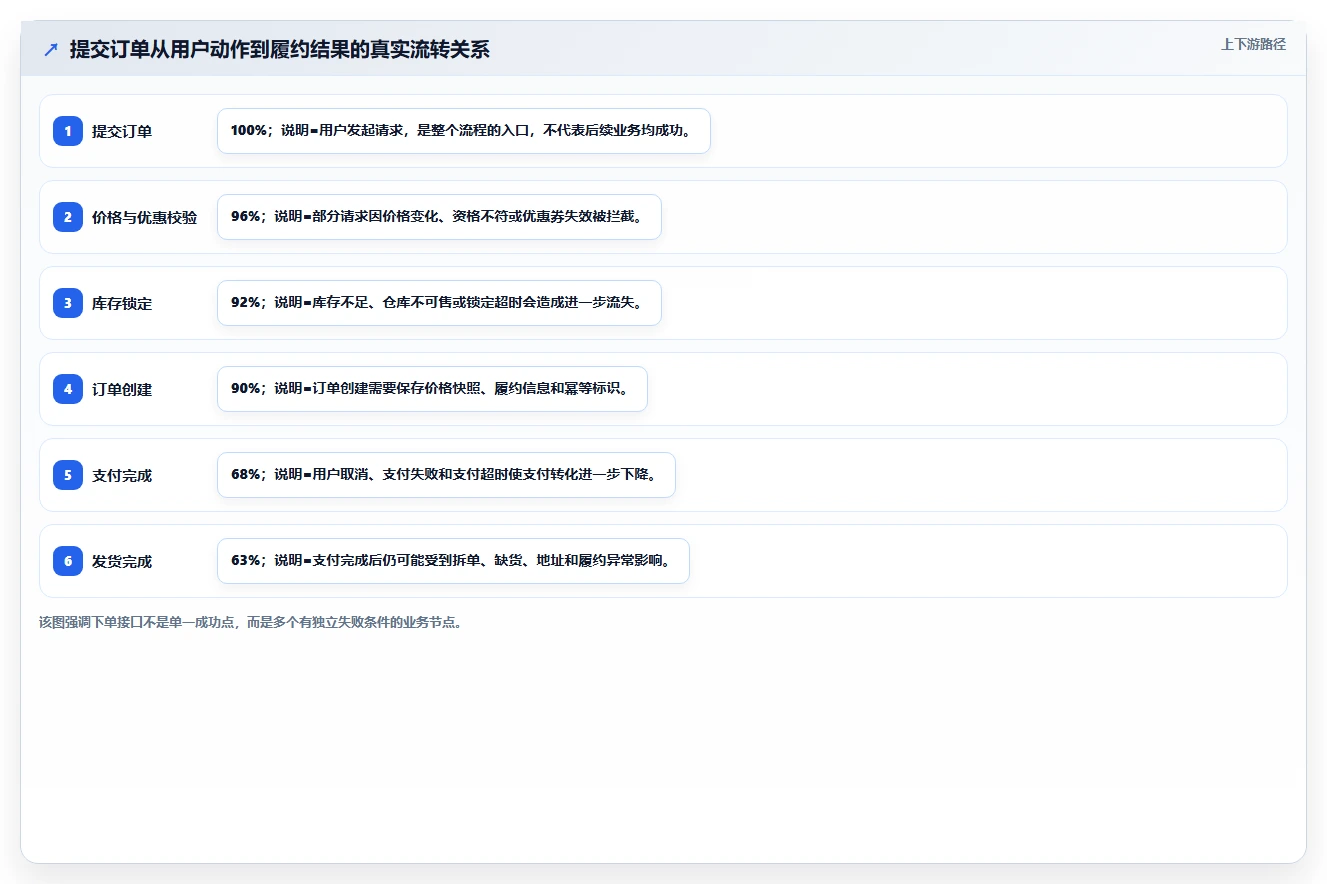Click the footnote starting with 该图强调下单接口
The image size is (1327, 884).
[x=250, y=622]
